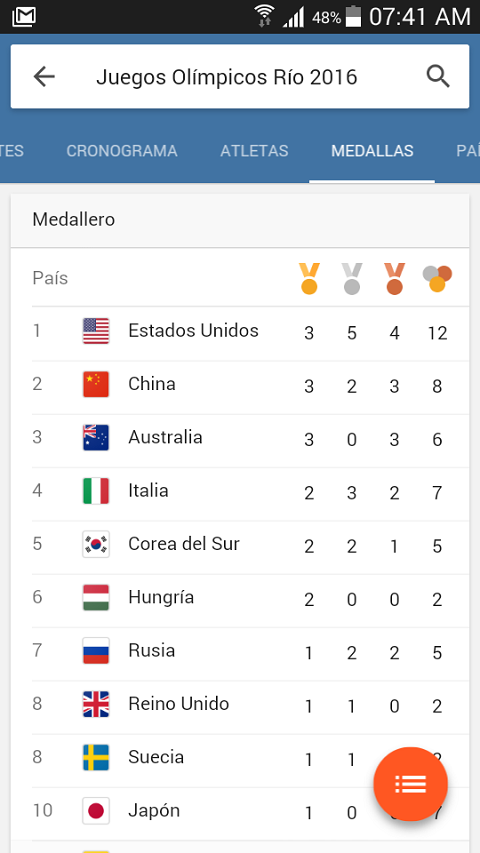Tap the silver medal column icon
The height and width of the screenshot is (853, 480).
(x=352, y=279)
